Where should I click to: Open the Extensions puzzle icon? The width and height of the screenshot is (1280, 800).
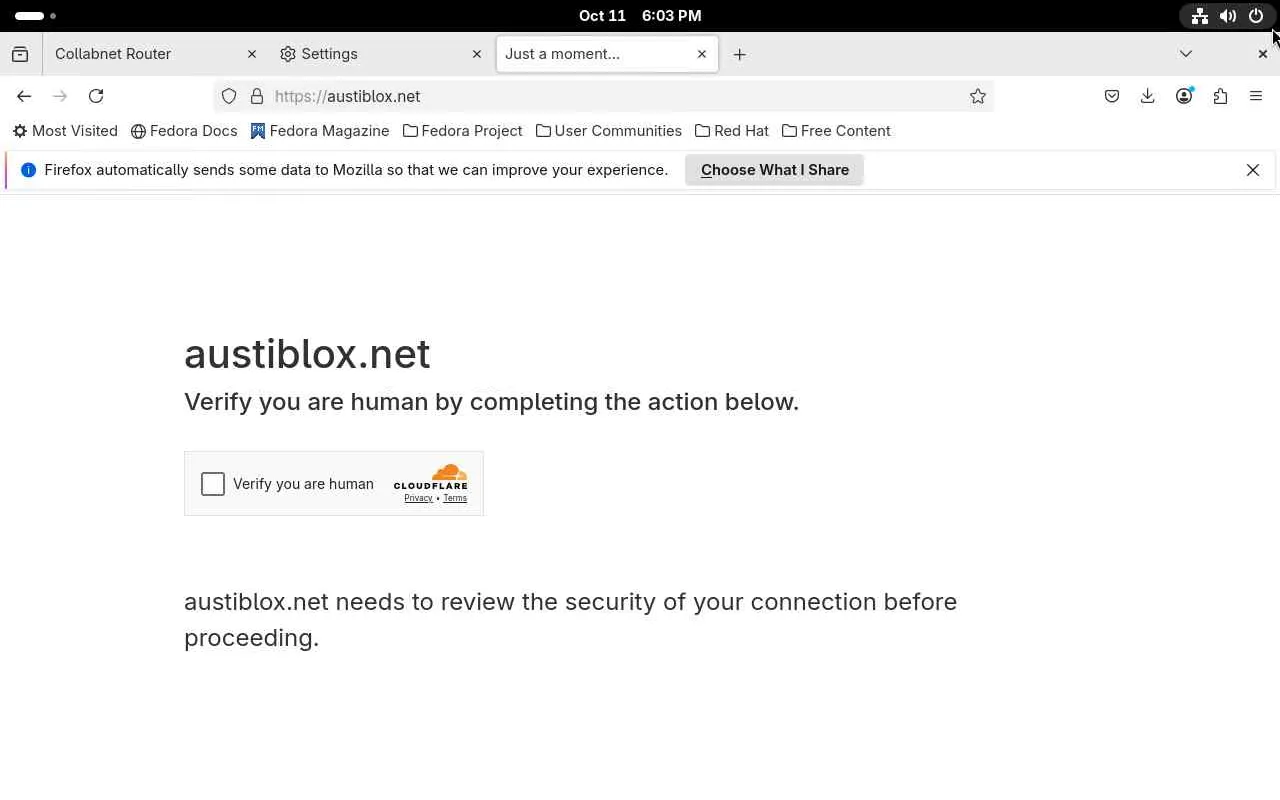click(1220, 96)
